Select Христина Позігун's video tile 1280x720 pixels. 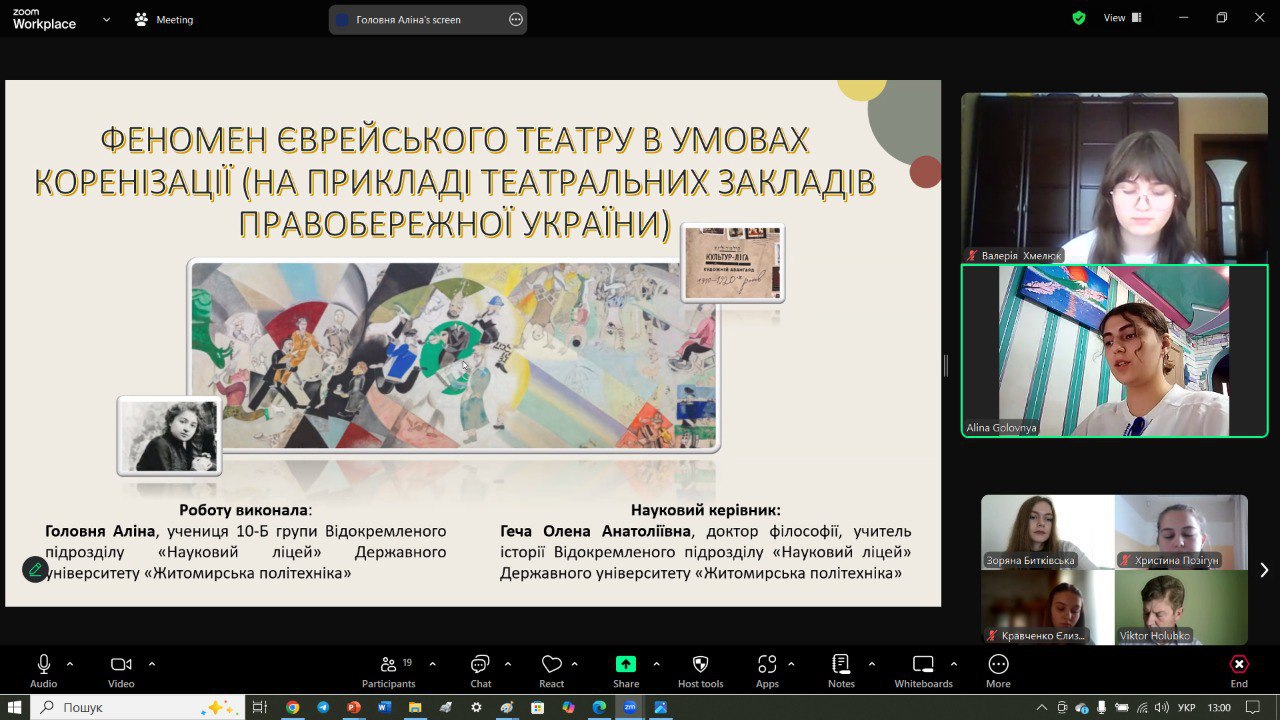(x=1181, y=532)
